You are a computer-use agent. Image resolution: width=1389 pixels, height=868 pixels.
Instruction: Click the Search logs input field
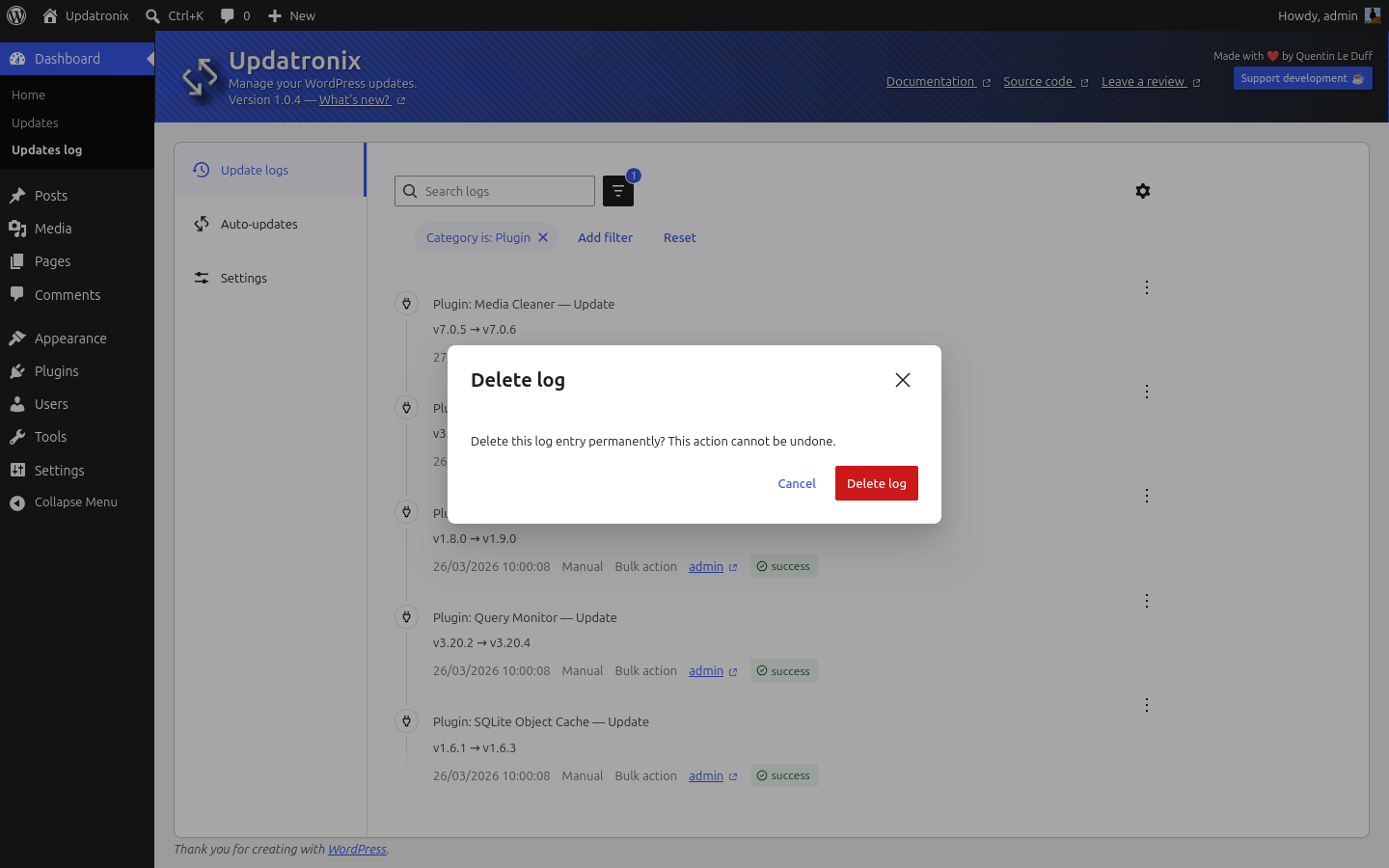[494, 190]
